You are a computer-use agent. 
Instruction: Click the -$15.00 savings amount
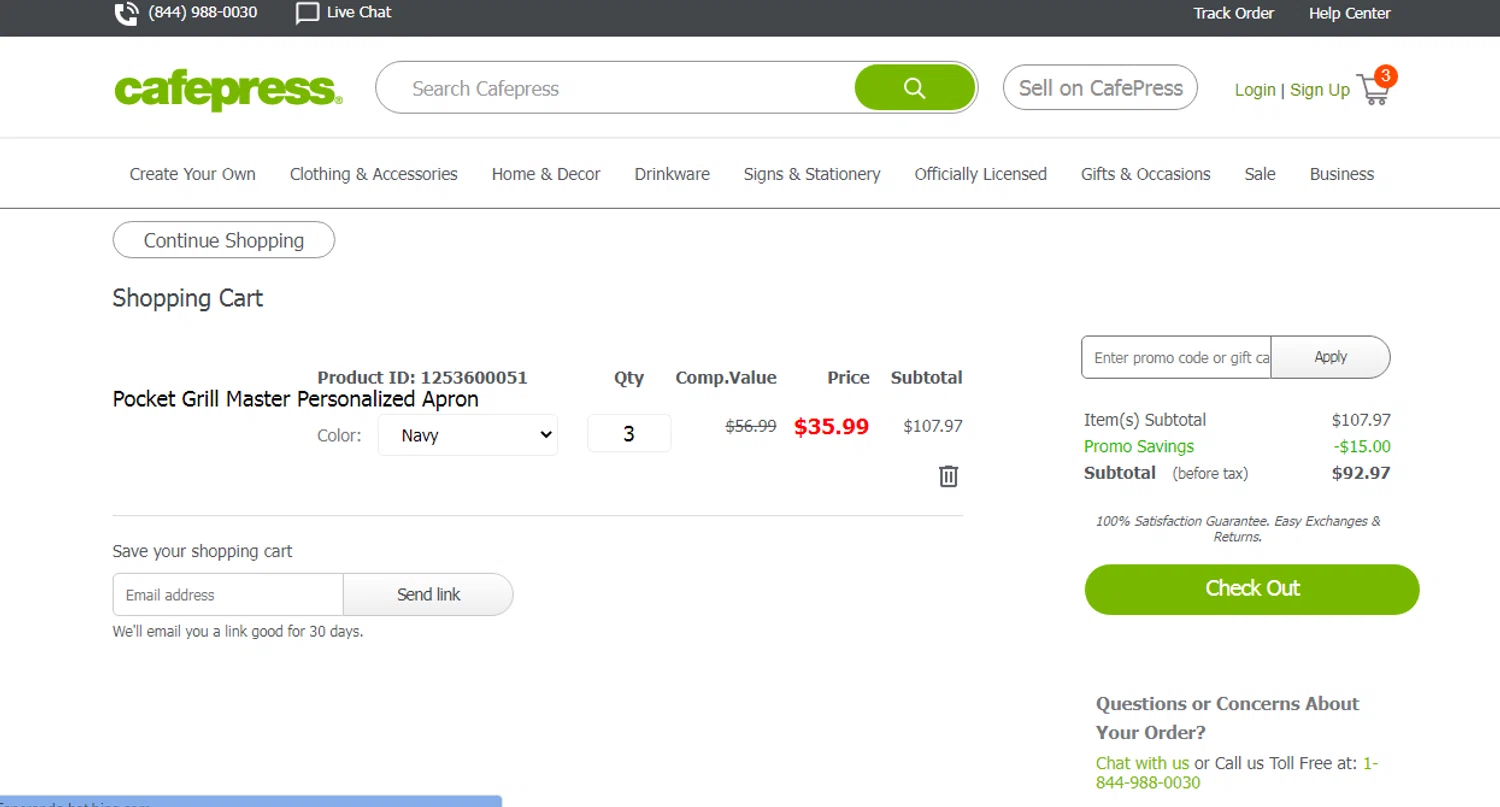point(1362,446)
